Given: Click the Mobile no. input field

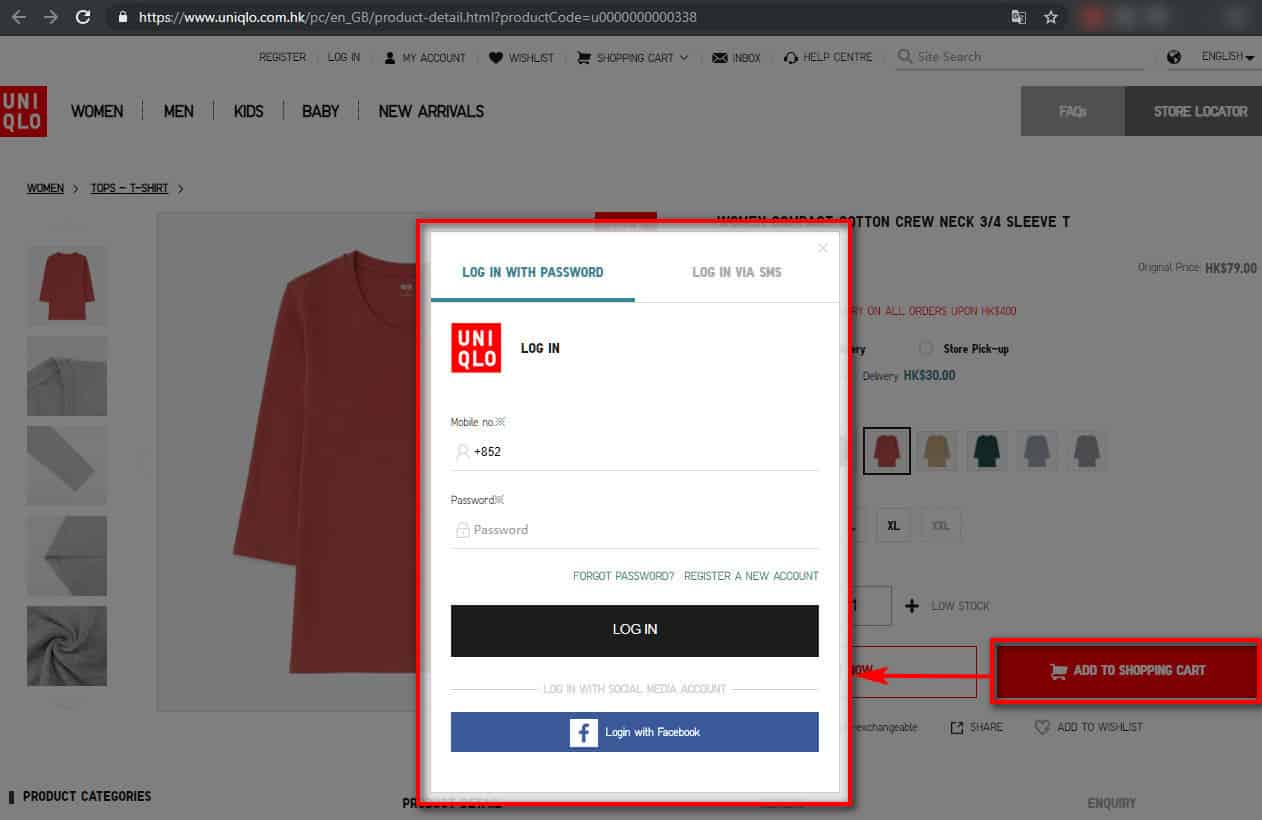Looking at the screenshot, I should [635, 452].
